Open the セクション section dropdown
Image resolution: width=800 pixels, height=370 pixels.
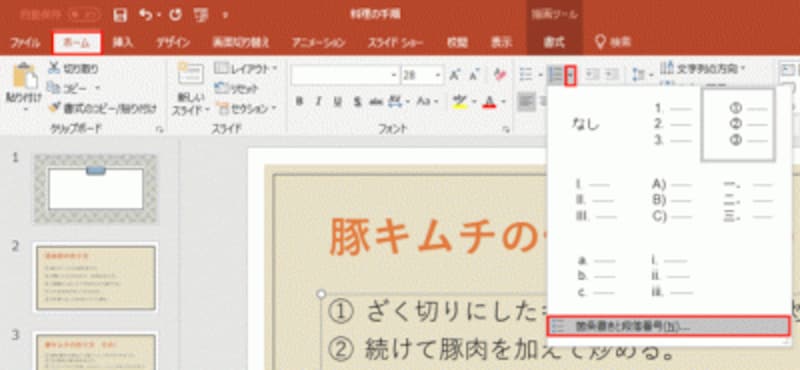coord(246,108)
